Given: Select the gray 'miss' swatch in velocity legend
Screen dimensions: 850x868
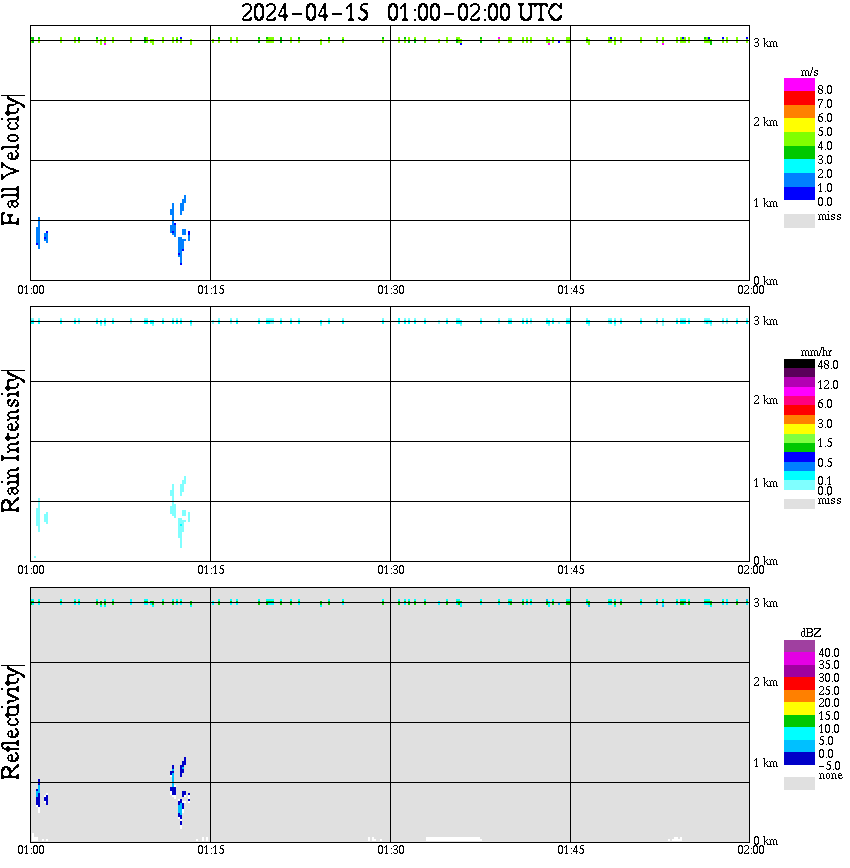Looking at the screenshot, I should [799, 220].
